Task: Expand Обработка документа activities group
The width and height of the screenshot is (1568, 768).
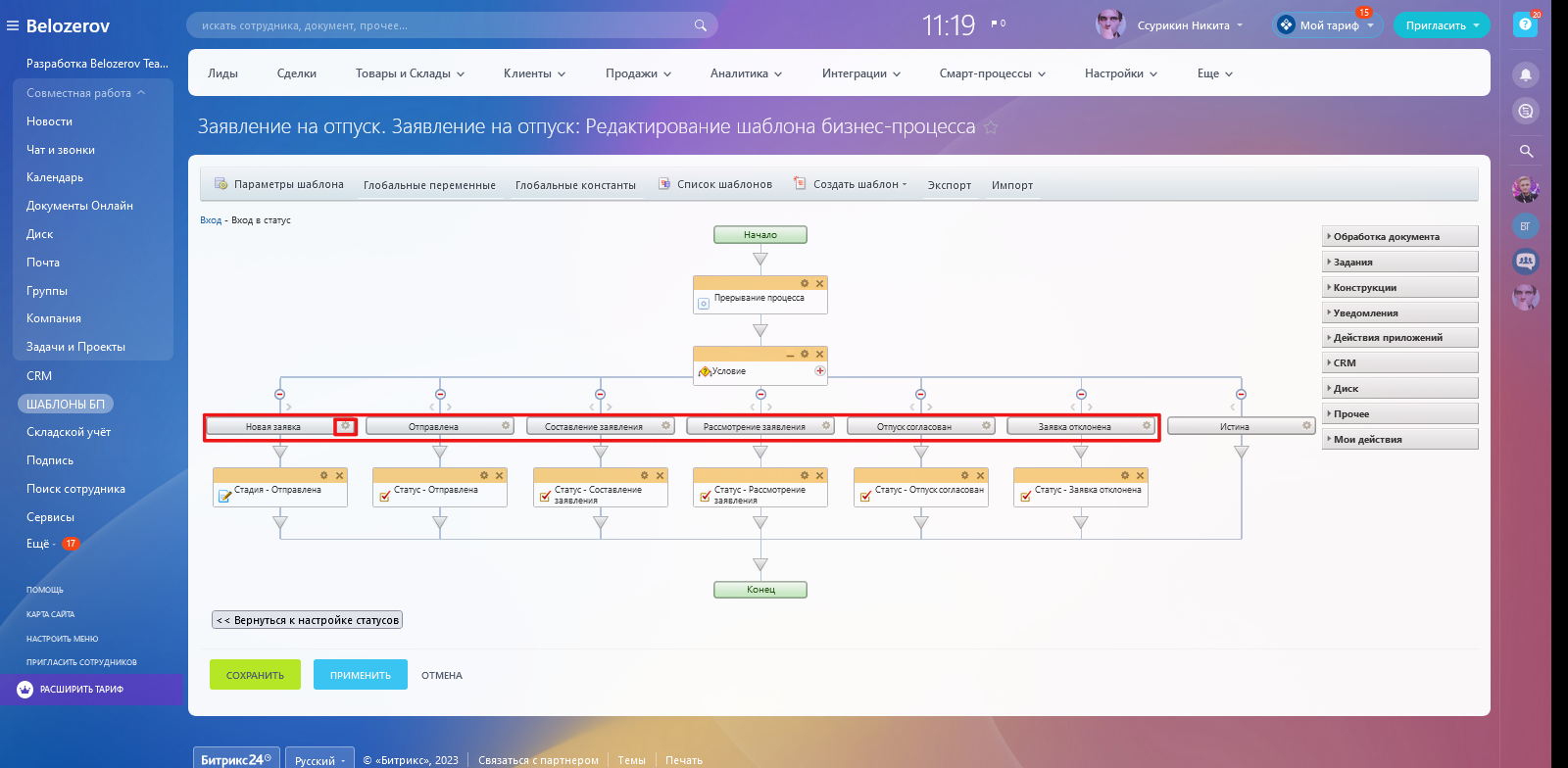Action: [x=1399, y=237]
